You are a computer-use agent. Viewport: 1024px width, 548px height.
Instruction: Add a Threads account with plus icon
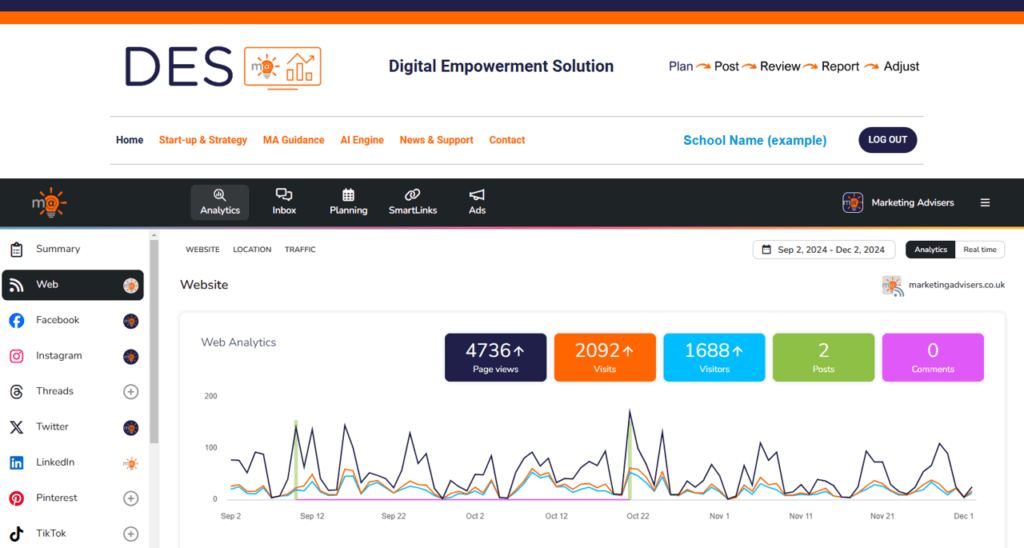131,391
